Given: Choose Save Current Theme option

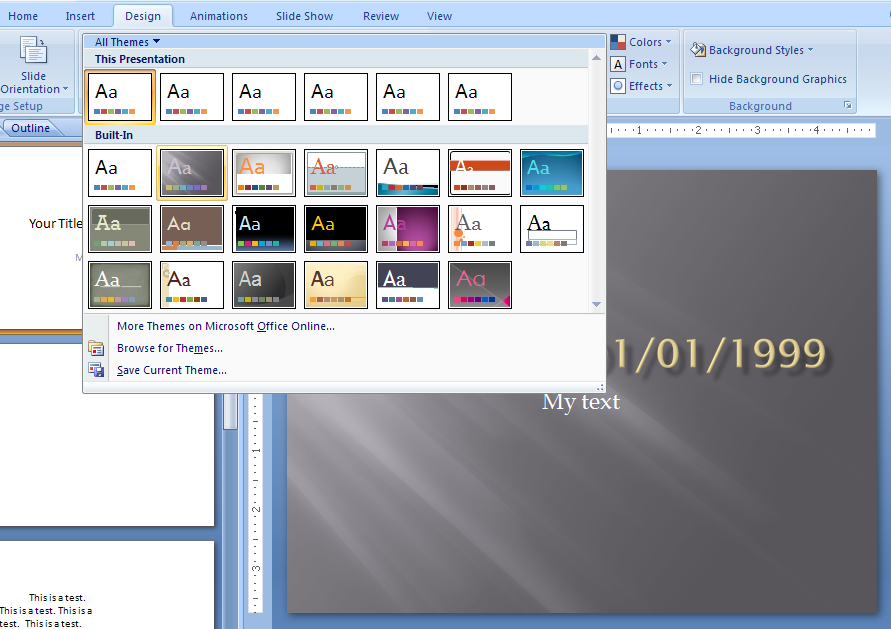Looking at the screenshot, I should pyautogui.click(x=172, y=370).
